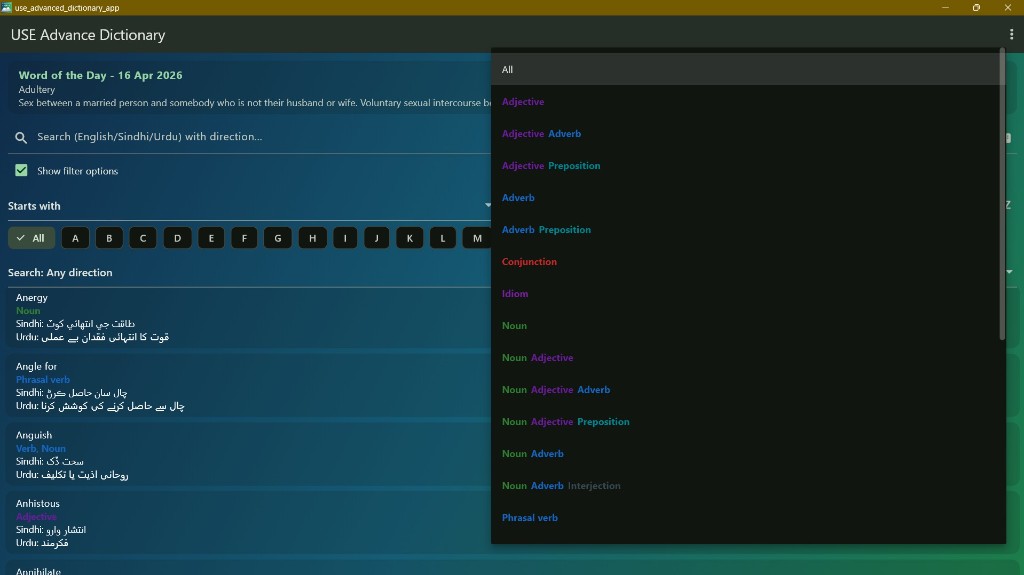Click the Starts with label

pyautogui.click(x=34, y=206)
